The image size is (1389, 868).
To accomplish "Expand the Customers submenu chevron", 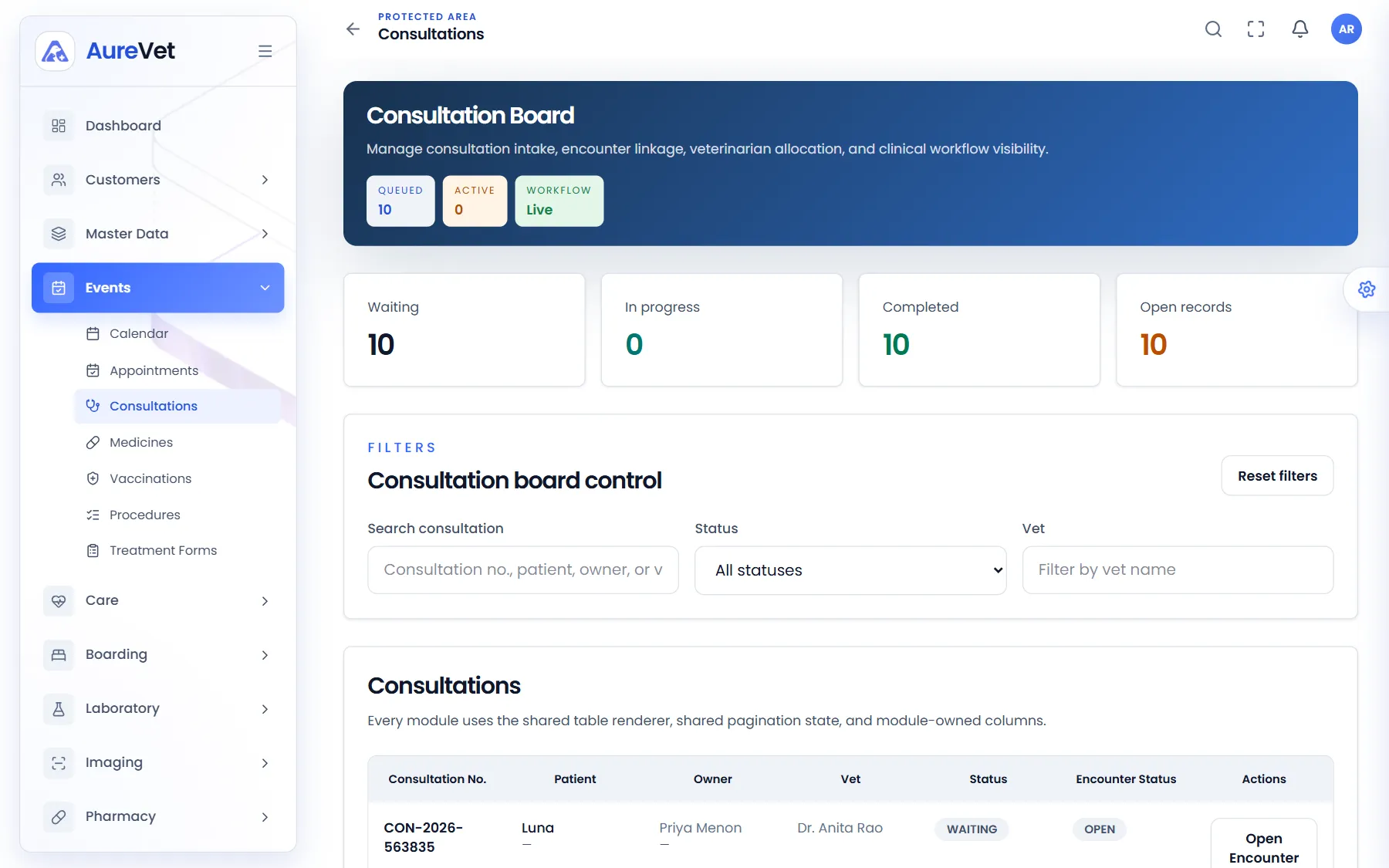I will click(x=265, y=180).
